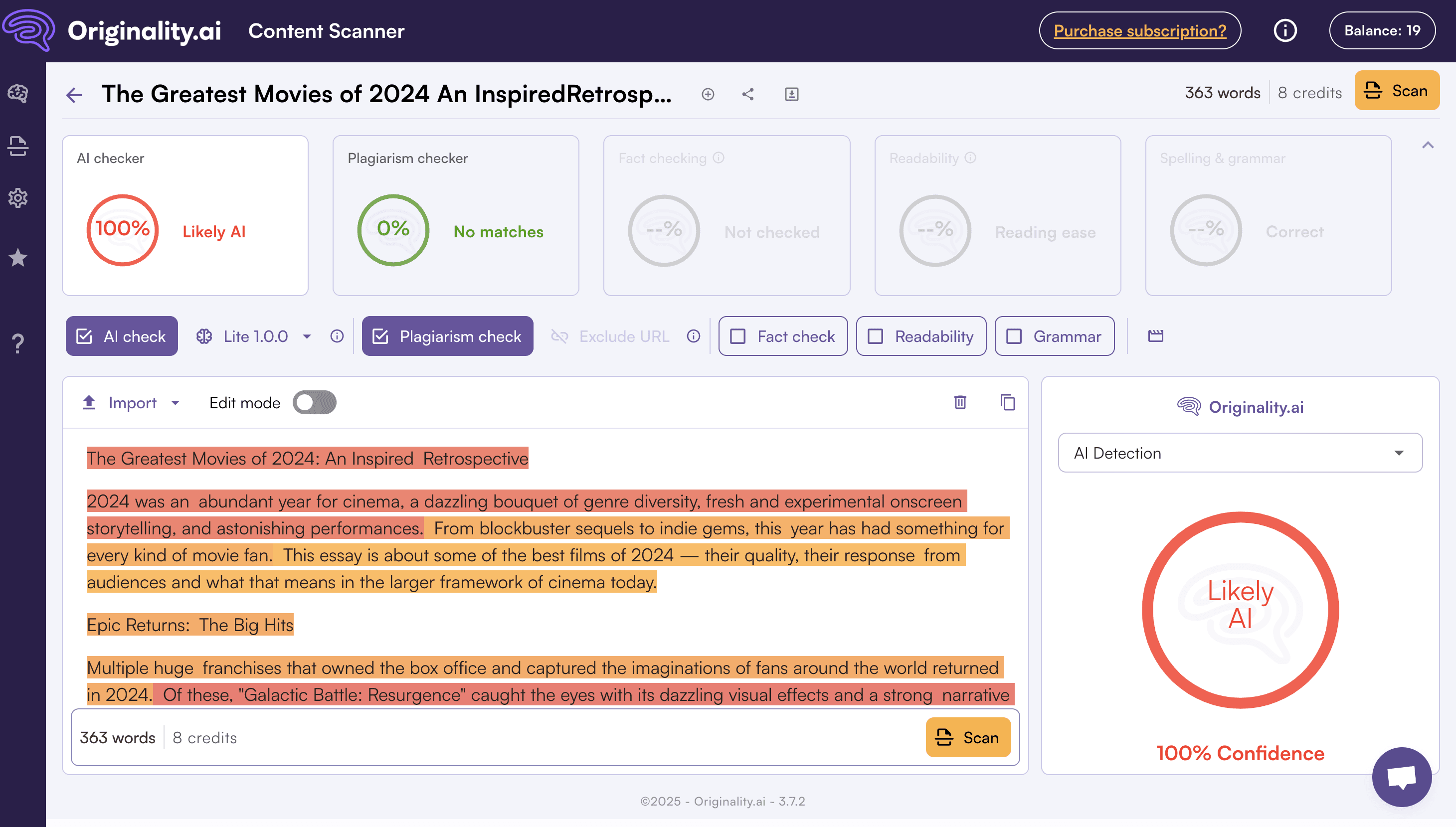Click the copy text icon in editor

point(1007,402)
